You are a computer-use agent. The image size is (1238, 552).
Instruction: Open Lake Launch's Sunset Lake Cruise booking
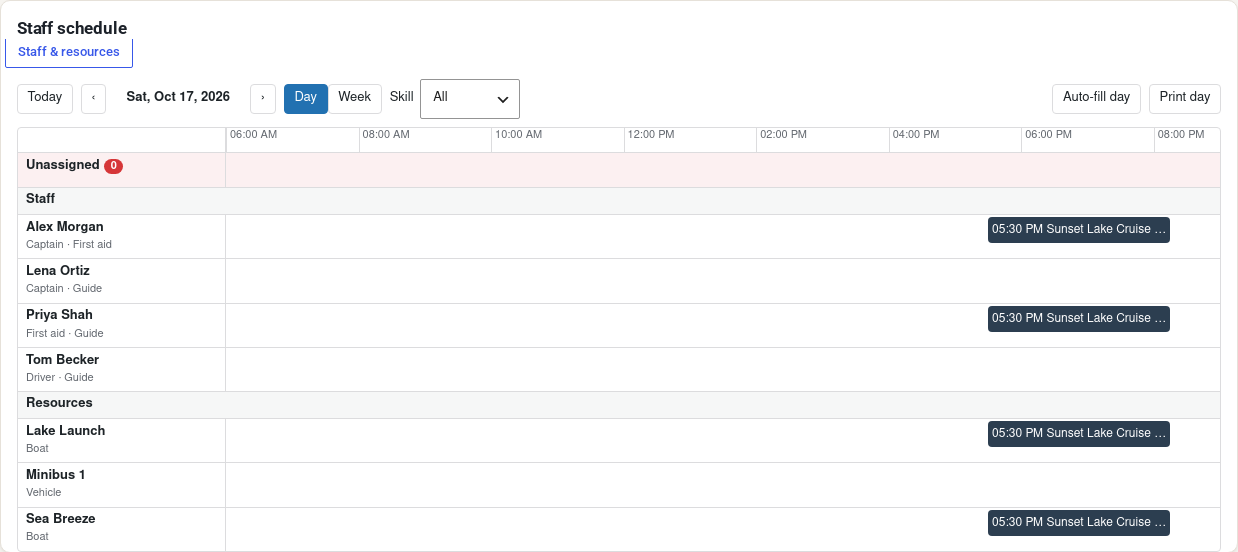coord(1079,434)
